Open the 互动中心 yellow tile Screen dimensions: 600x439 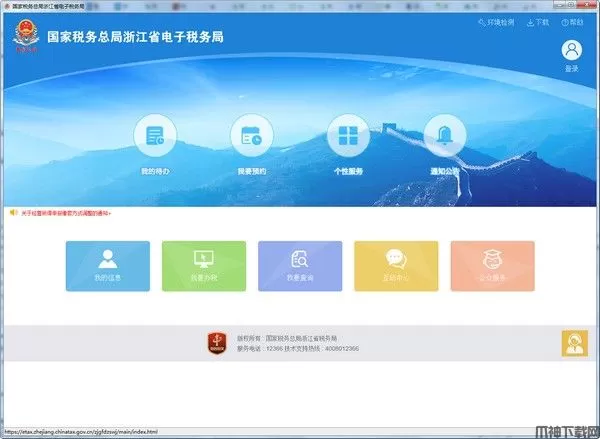pyautogui.click(x=396, y=266)
